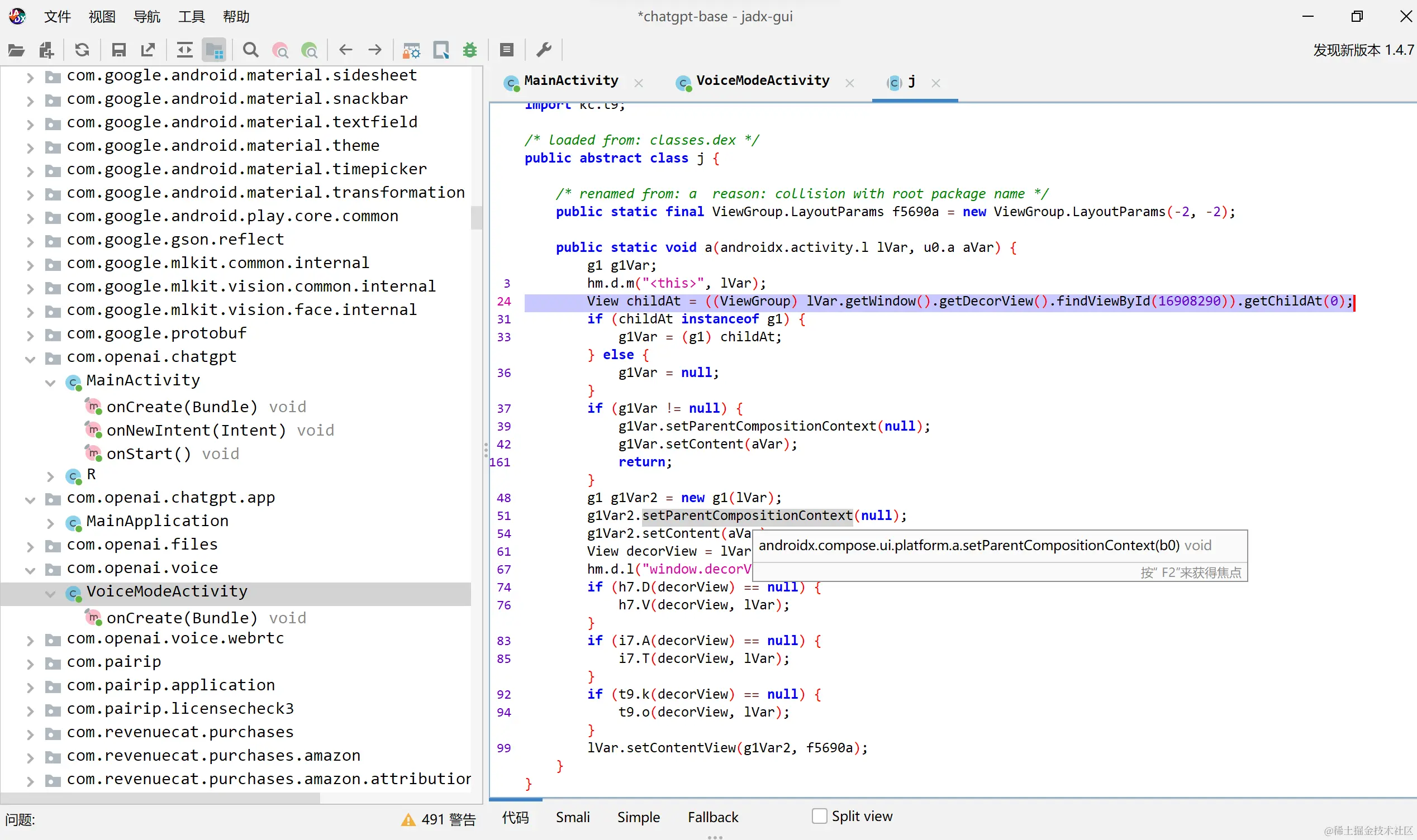The image size is (1417, 840).
Task: Navigate forward with the right arrow
Action: pos(375,50)
